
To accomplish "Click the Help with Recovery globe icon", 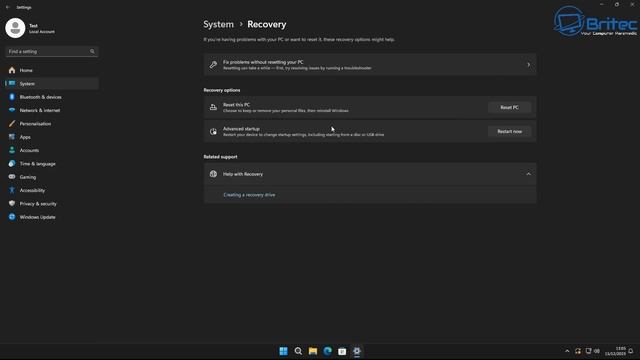I will (213, 174).
